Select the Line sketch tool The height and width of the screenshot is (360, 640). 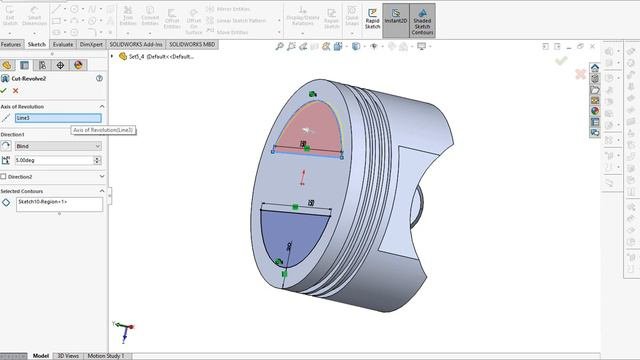click(x=56, y=9)
